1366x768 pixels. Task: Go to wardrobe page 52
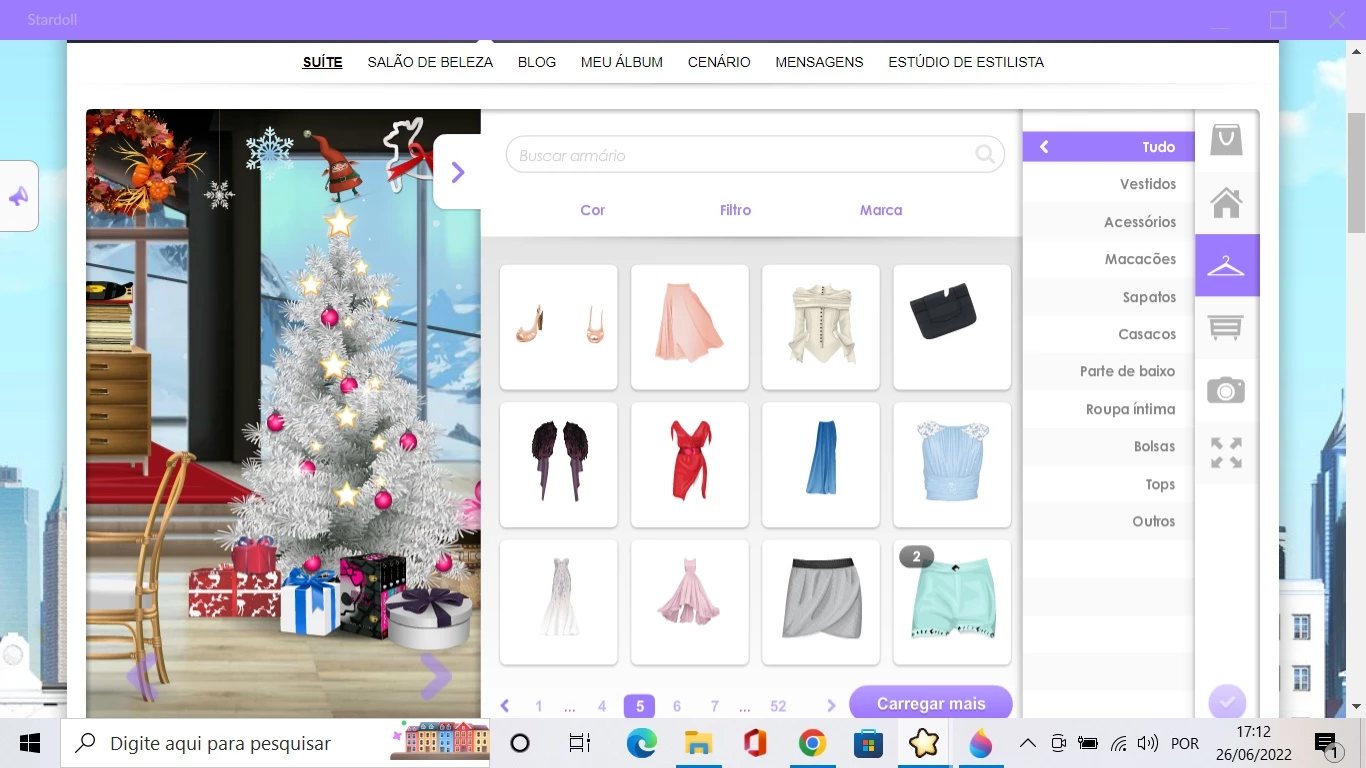pyautogui.click(x=778, y=706)
